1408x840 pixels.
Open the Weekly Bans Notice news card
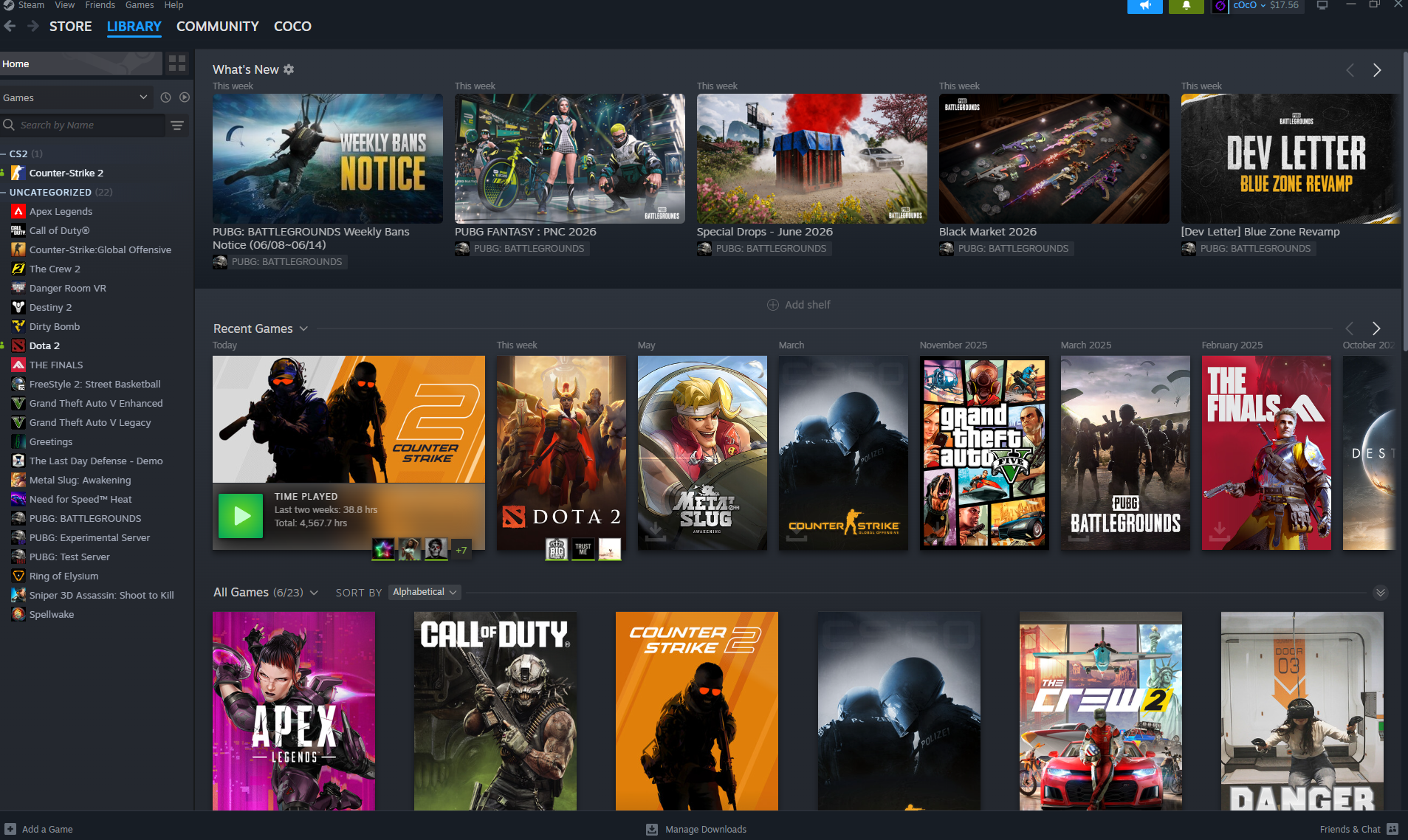[x=328, y=159]
